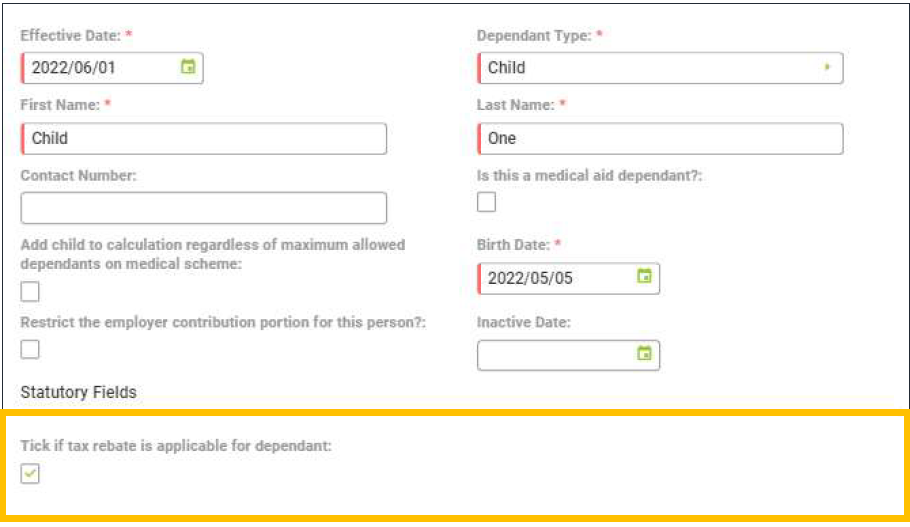Open the Inactive Date calendar picker
Screen dimensions: 910x527
click(644, 353)
